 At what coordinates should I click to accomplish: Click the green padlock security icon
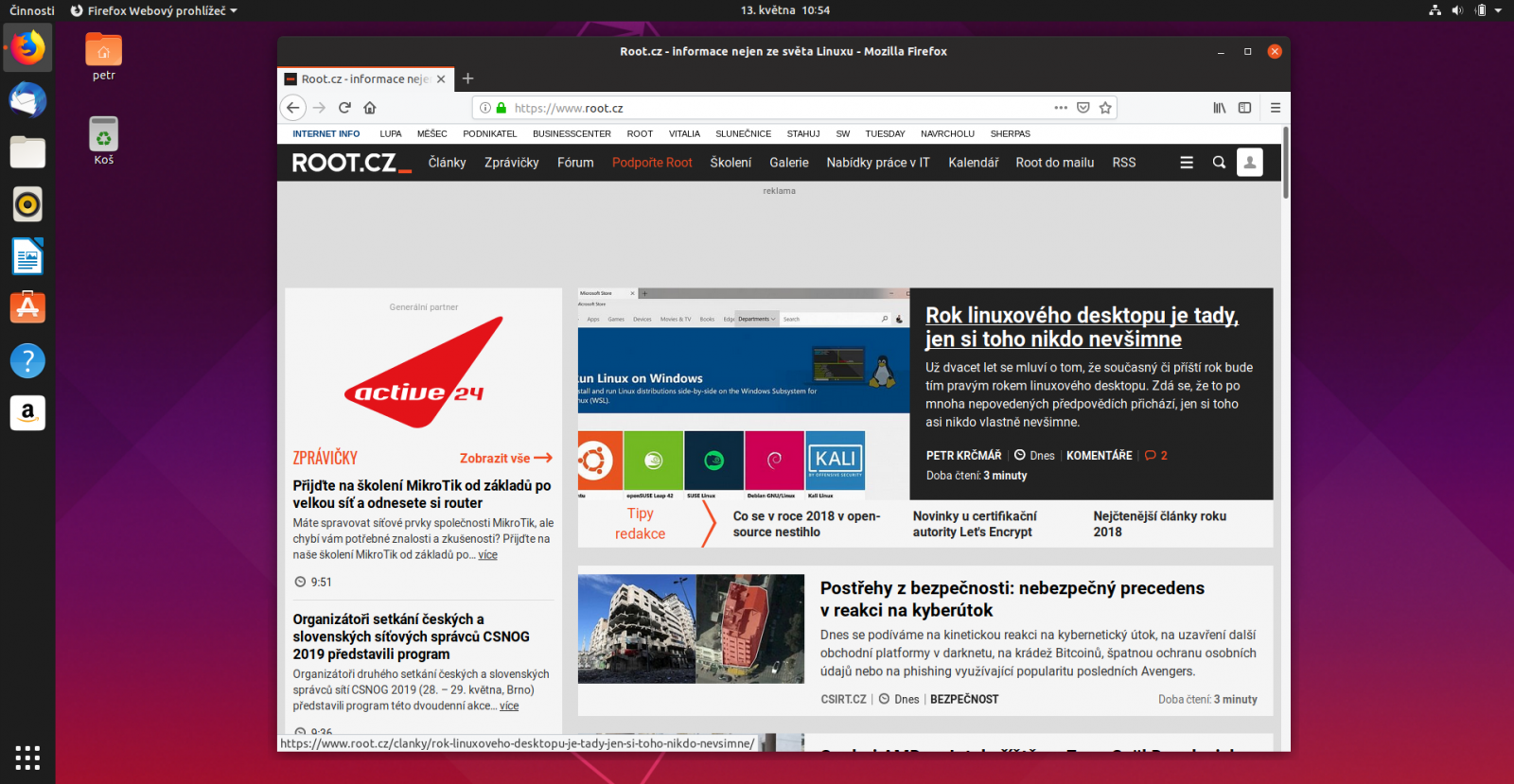click(x=502, y=108)
